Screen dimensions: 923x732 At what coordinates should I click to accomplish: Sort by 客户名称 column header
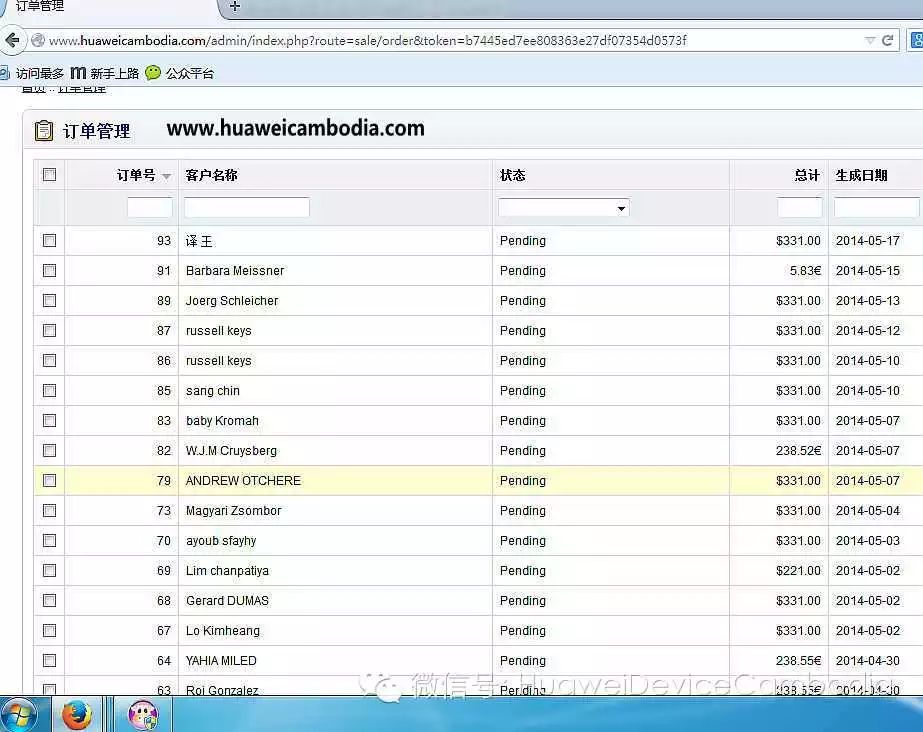[211, 175]
